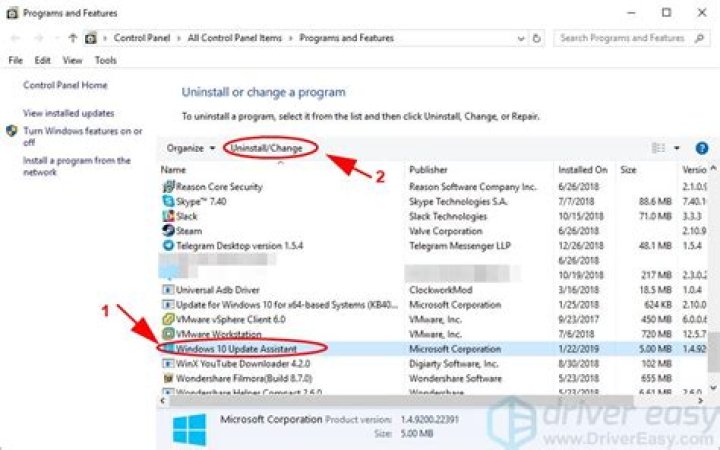720x450 pixels.
Task: Click in the Search Programs and Features field
Action: click(622, 38)
